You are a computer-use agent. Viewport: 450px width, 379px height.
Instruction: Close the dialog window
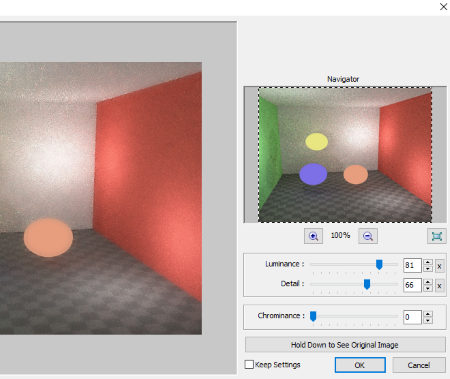[x=443, y=7]
